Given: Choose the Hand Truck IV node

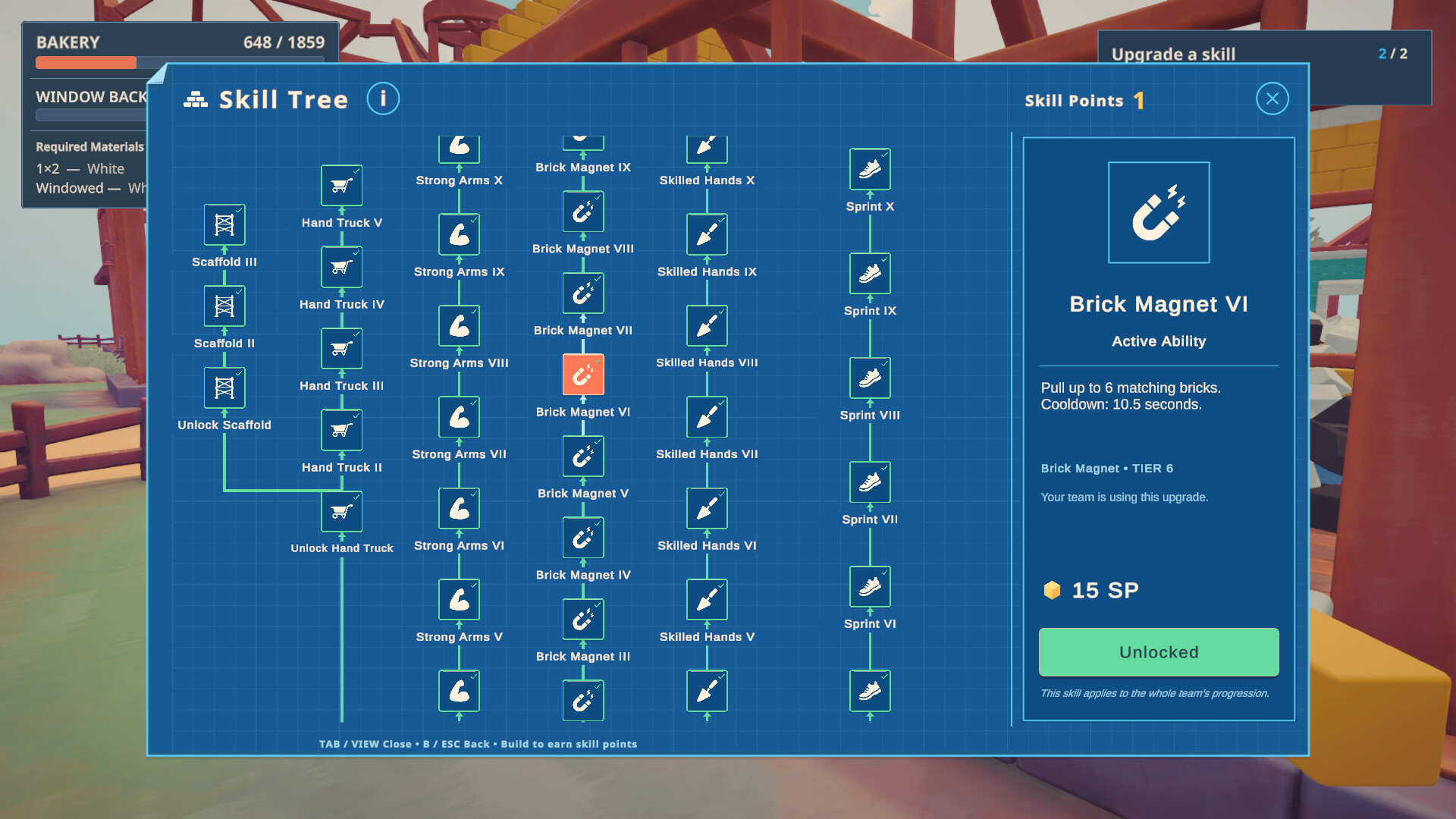Looking at the screenshot, I should point(341,267).
